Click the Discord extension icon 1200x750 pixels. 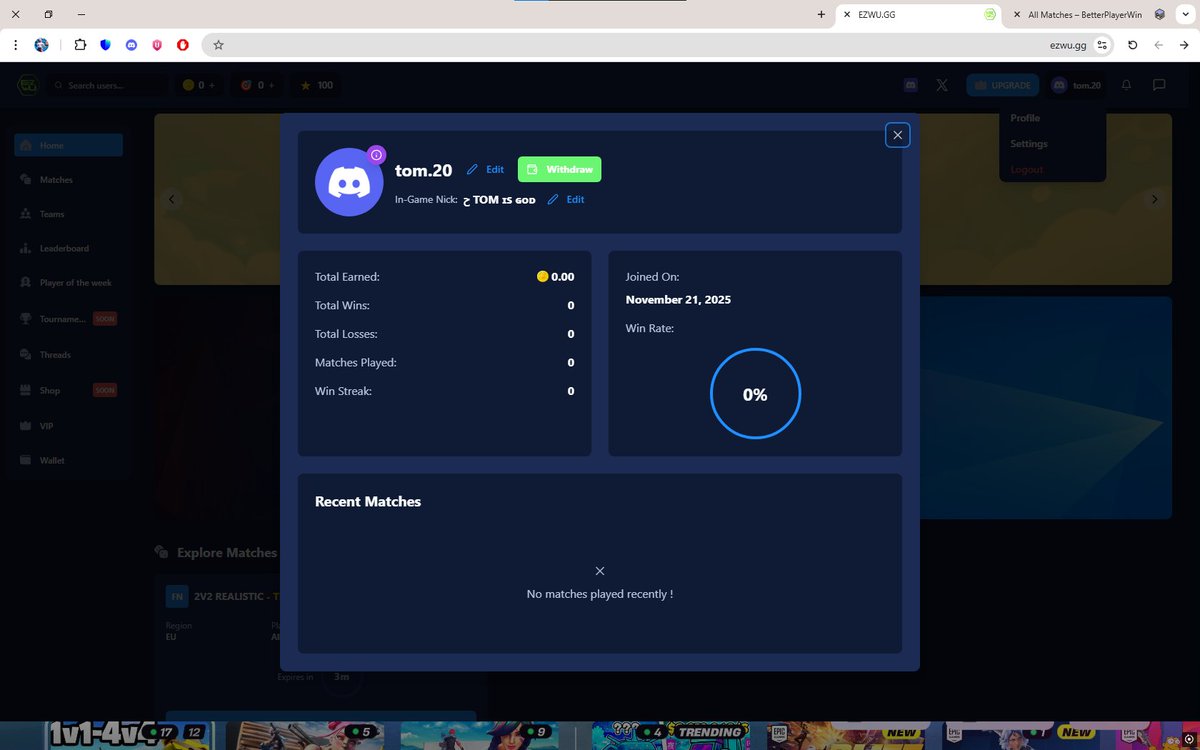132,45
